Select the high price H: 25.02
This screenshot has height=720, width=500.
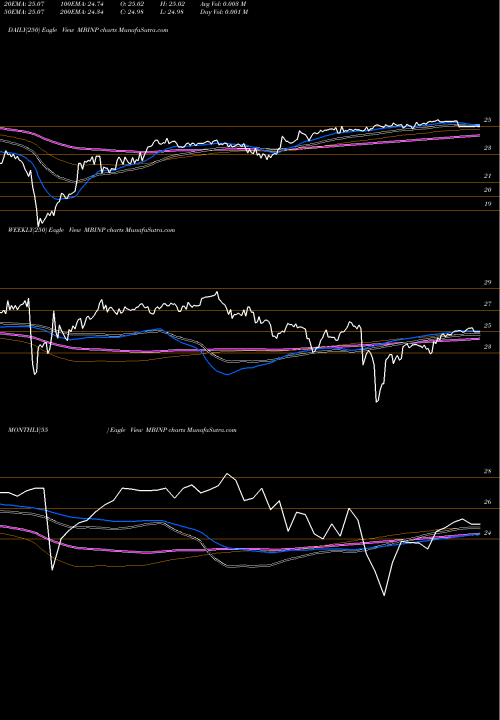coord(171,3)
